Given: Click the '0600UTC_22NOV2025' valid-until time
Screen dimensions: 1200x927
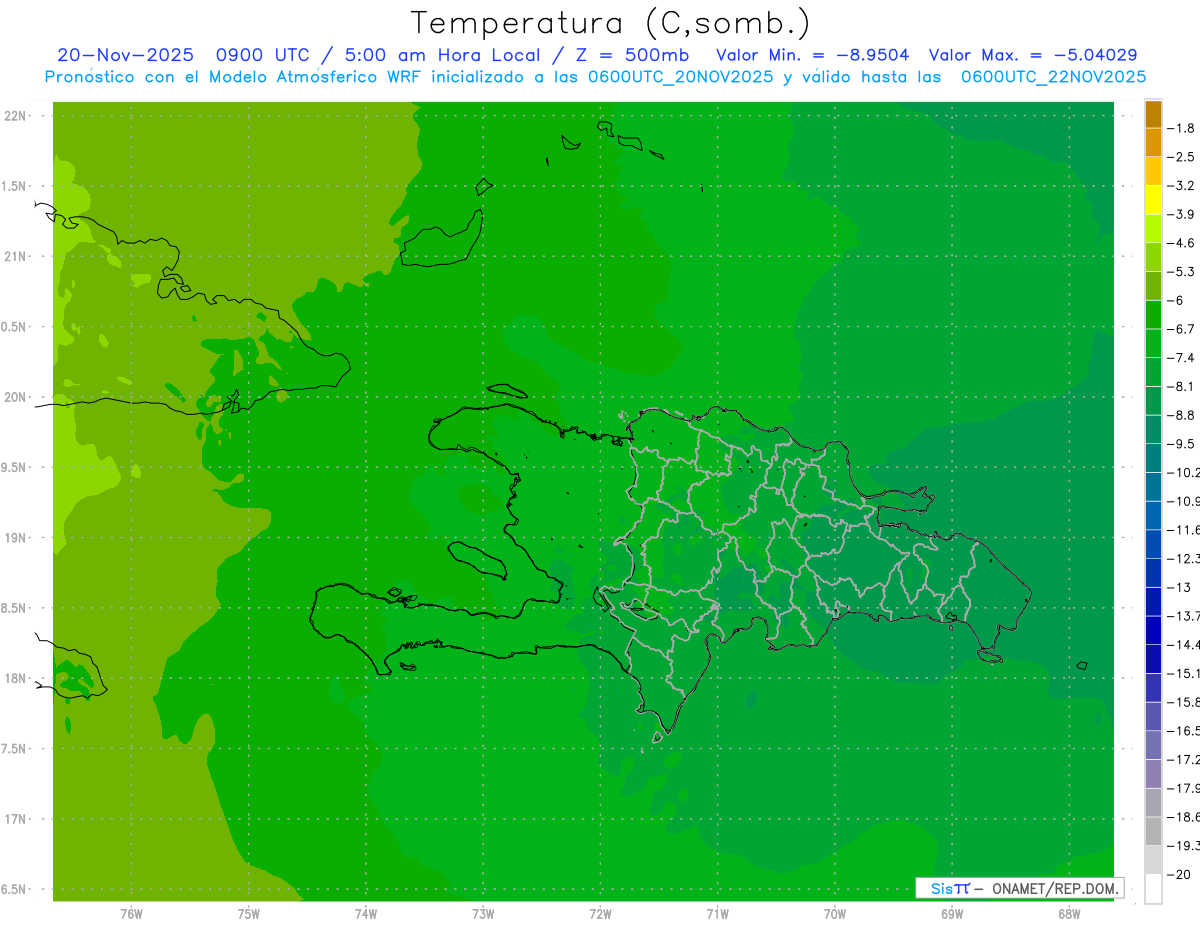Looking at the screenshot, I should 1053,76.
